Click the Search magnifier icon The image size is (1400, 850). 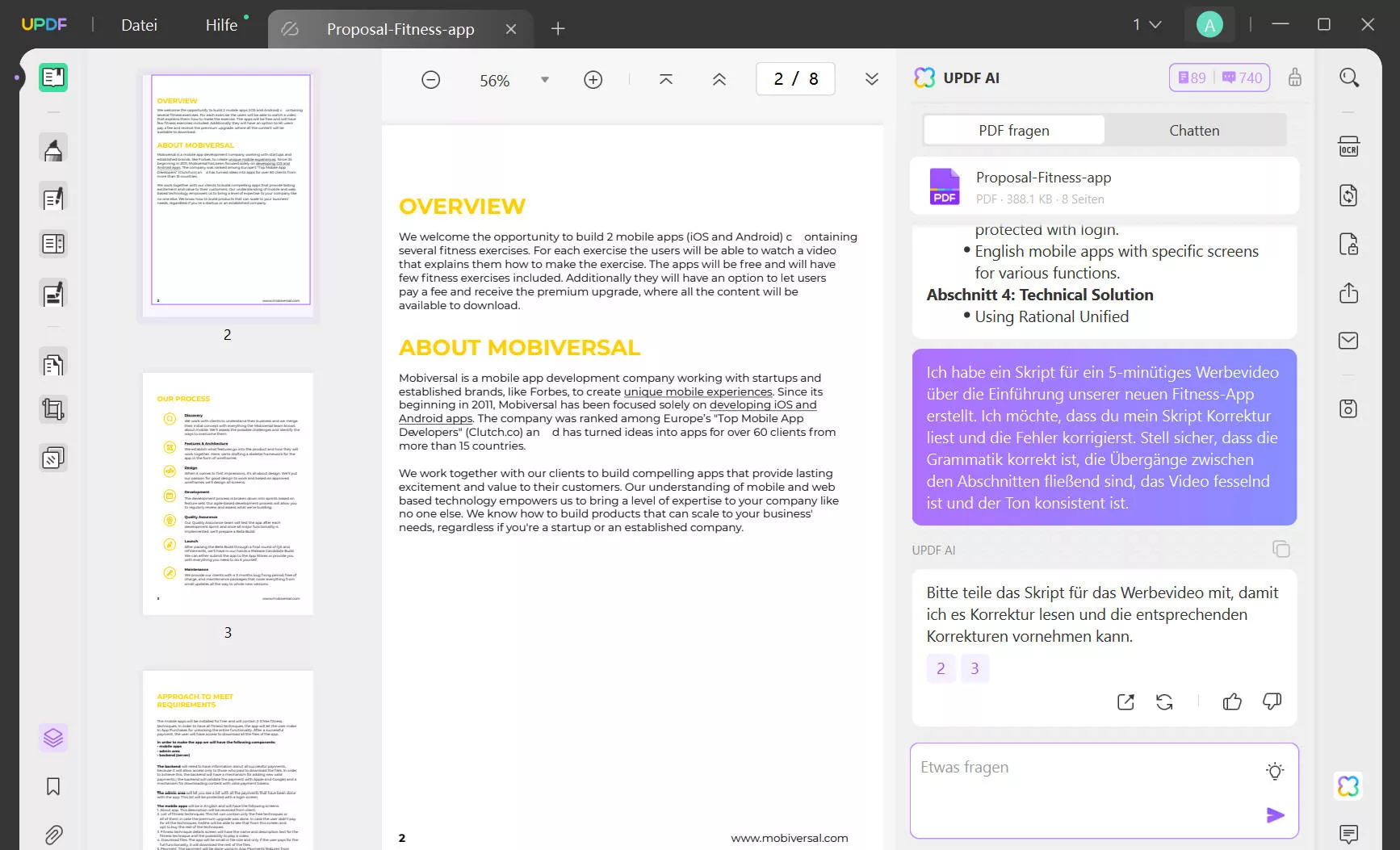coord(1349,77)
